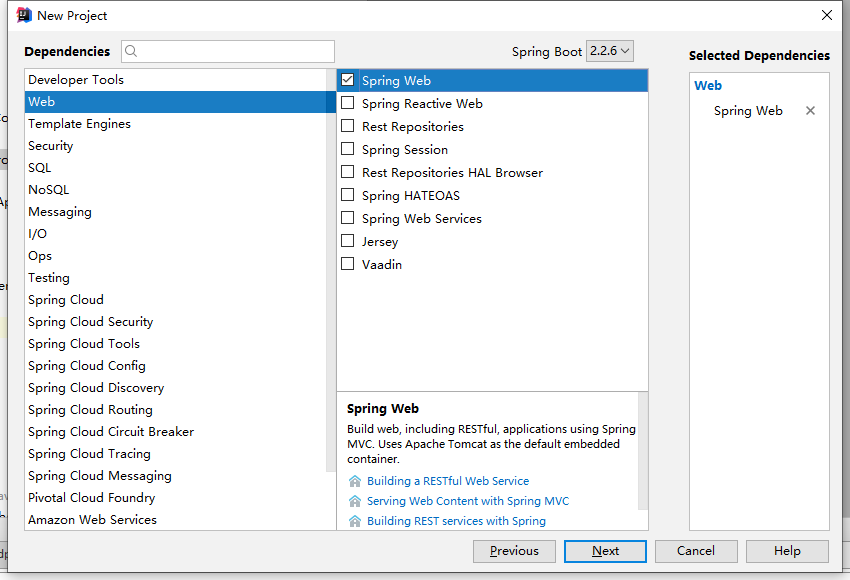850x580 pixels.
Task: Open Help for this dialog
Action: 787,551
